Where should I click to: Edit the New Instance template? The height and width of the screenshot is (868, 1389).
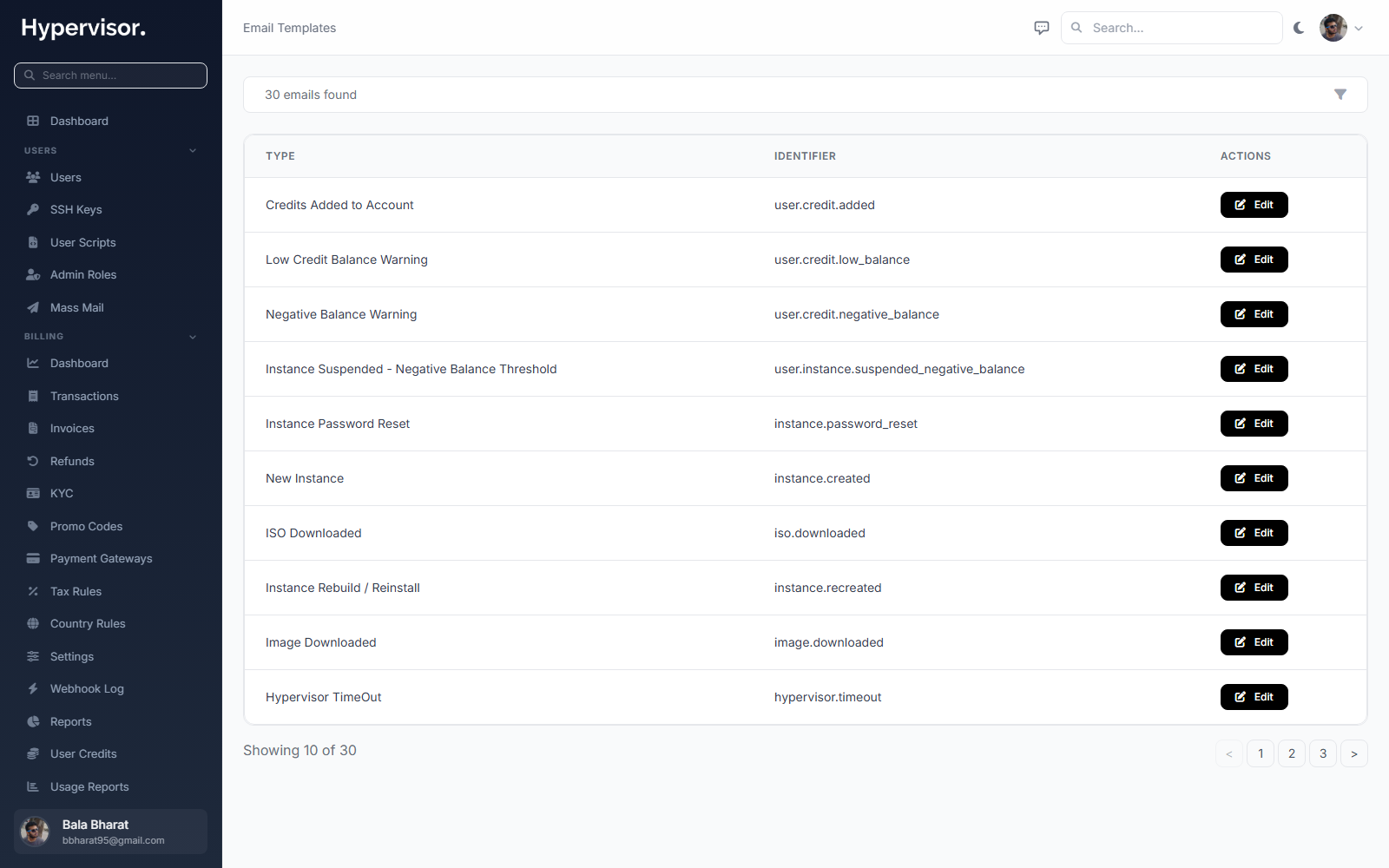click(1254, 478)
